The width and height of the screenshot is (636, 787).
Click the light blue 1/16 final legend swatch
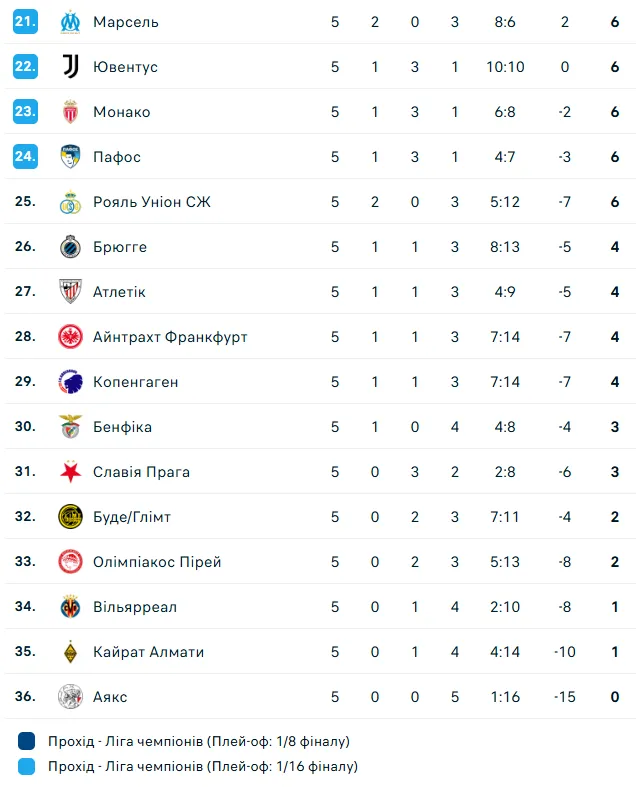pos(26,767)
